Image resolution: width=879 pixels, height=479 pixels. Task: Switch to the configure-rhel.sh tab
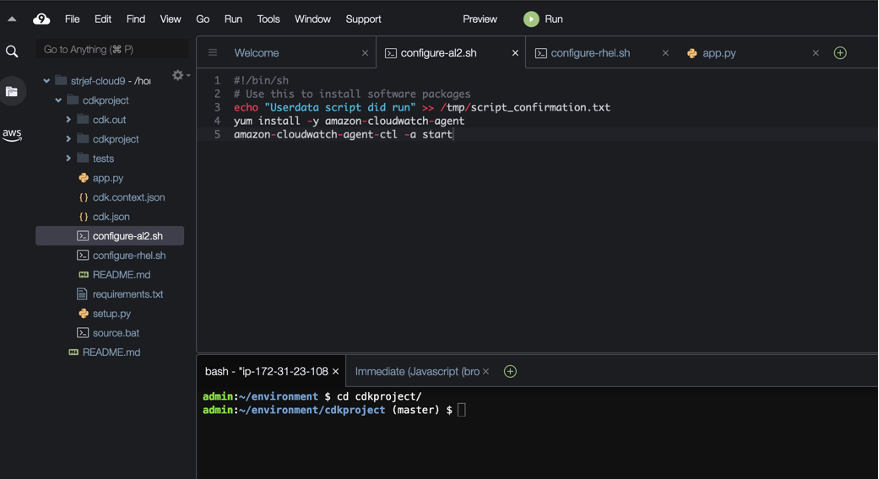pos(590,53)
